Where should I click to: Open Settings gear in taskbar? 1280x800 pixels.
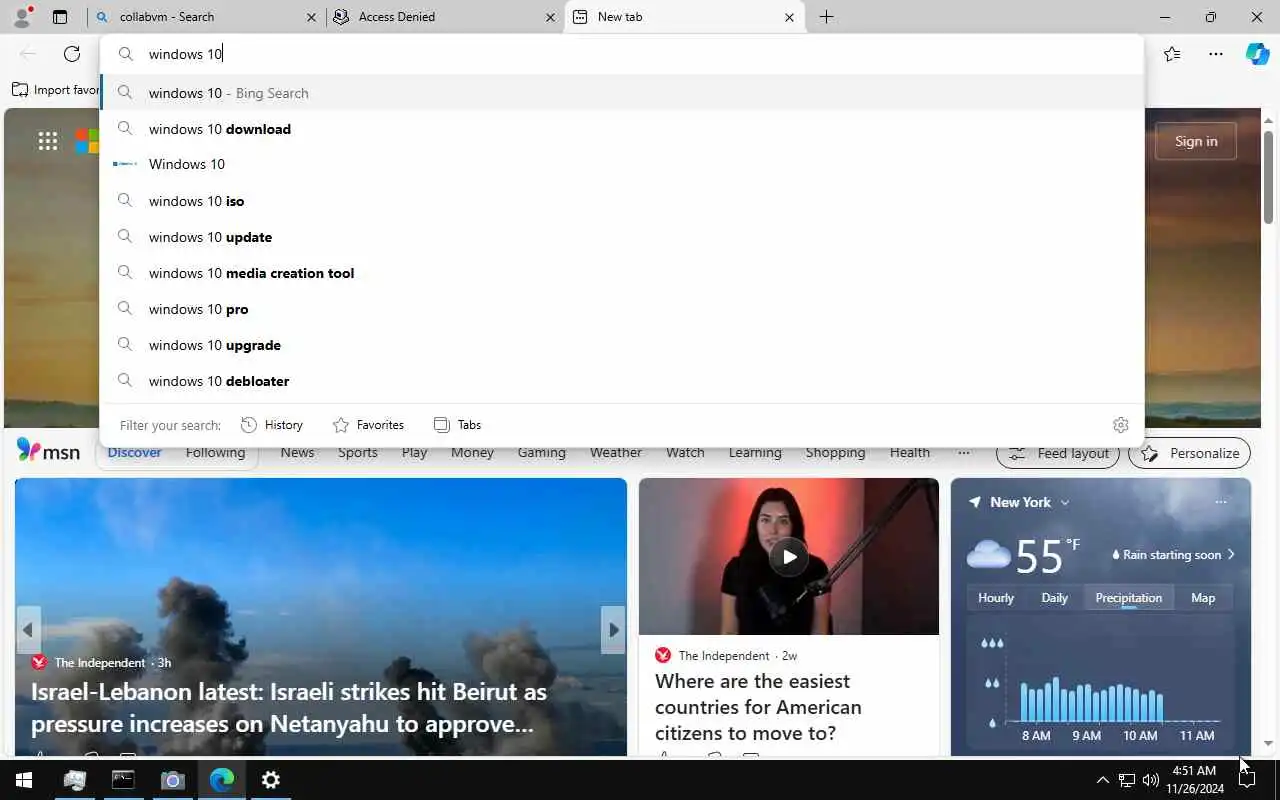271,780
